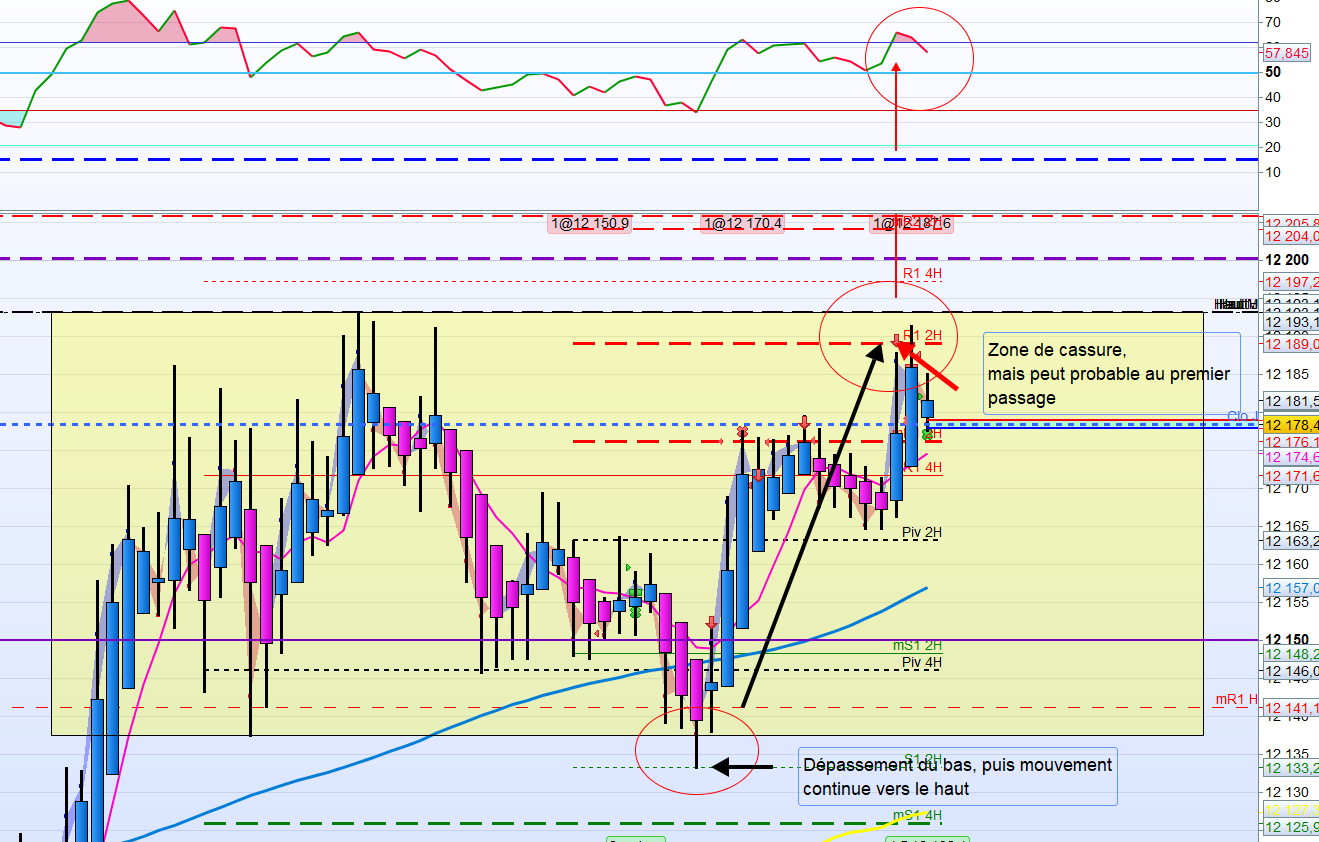Click the 12 185 axis value
Viewport: 1319px width, 842px height.
pyautogui.click(x=1287, y=375)
